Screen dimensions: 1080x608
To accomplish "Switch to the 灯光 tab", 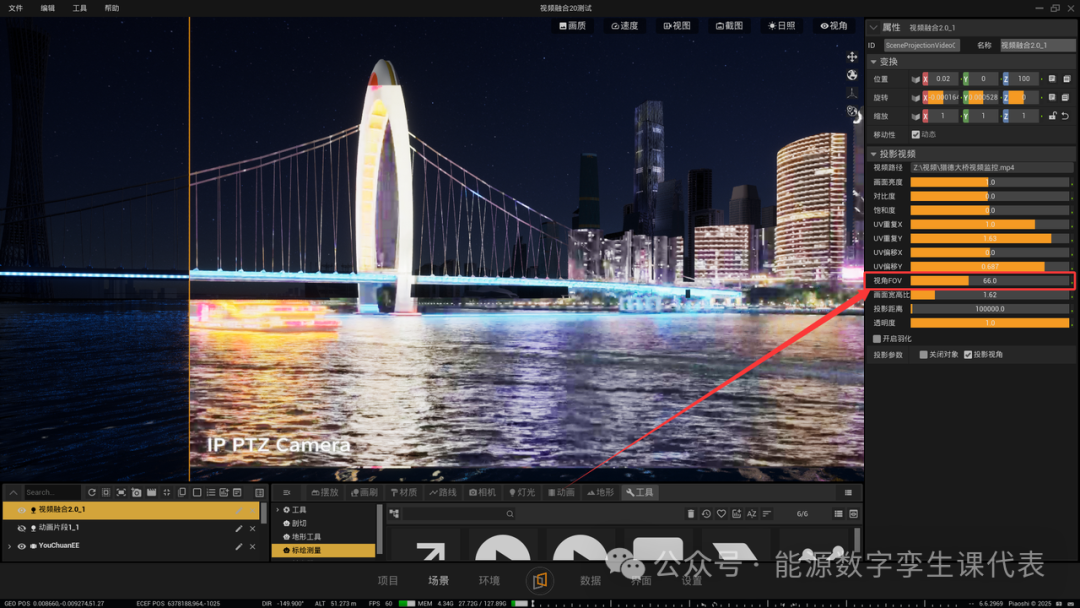I will [521, 492].
